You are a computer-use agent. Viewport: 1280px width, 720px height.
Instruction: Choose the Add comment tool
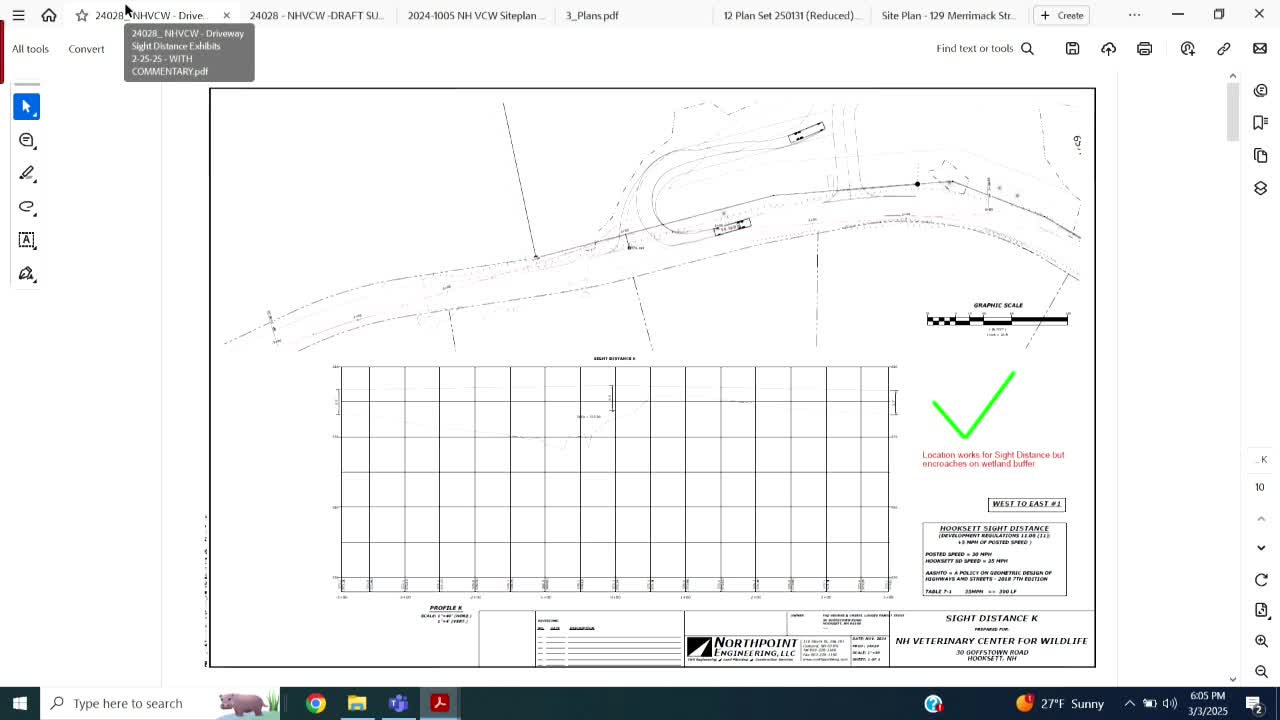pyautogui.click(x=27, y=140)
